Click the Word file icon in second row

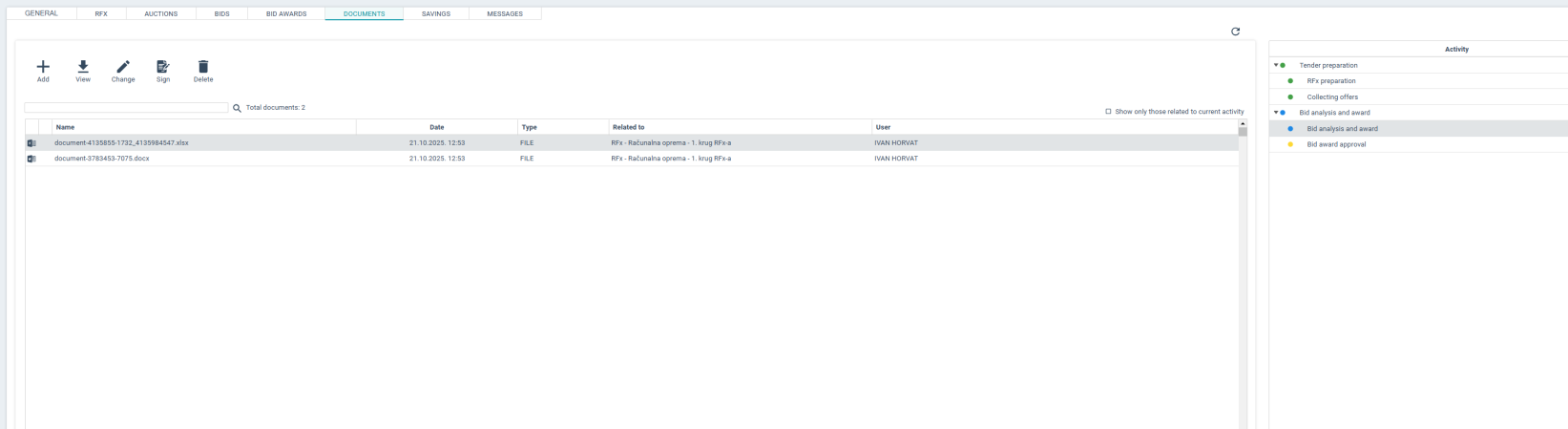pos(31,159)
